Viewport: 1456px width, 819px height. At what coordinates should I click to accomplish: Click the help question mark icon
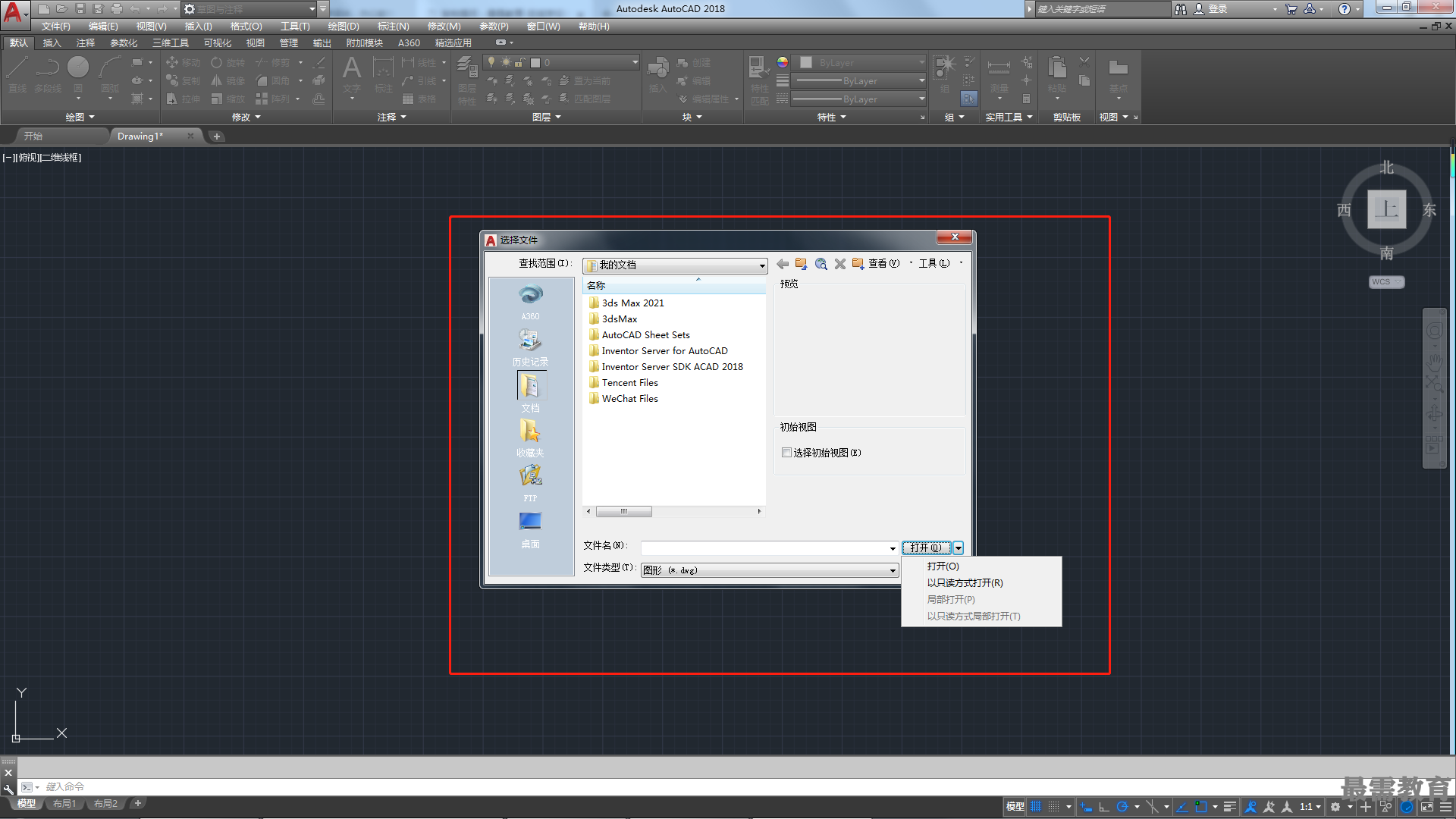tap(1345, 9)
